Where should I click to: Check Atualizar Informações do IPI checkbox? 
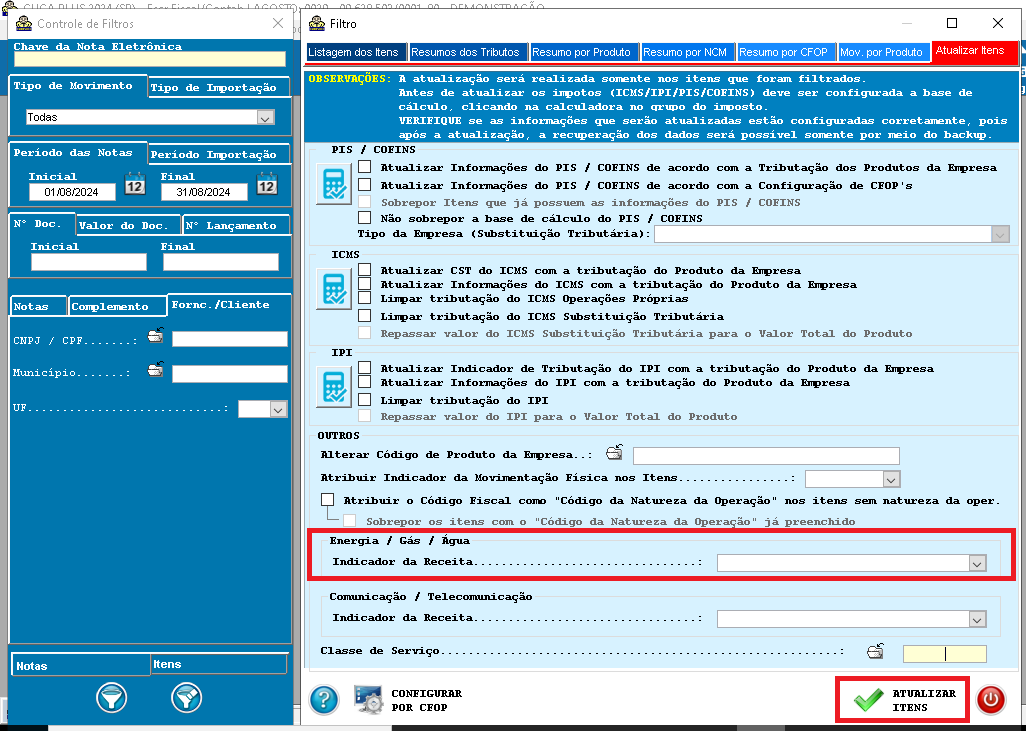tap(364, 382)
